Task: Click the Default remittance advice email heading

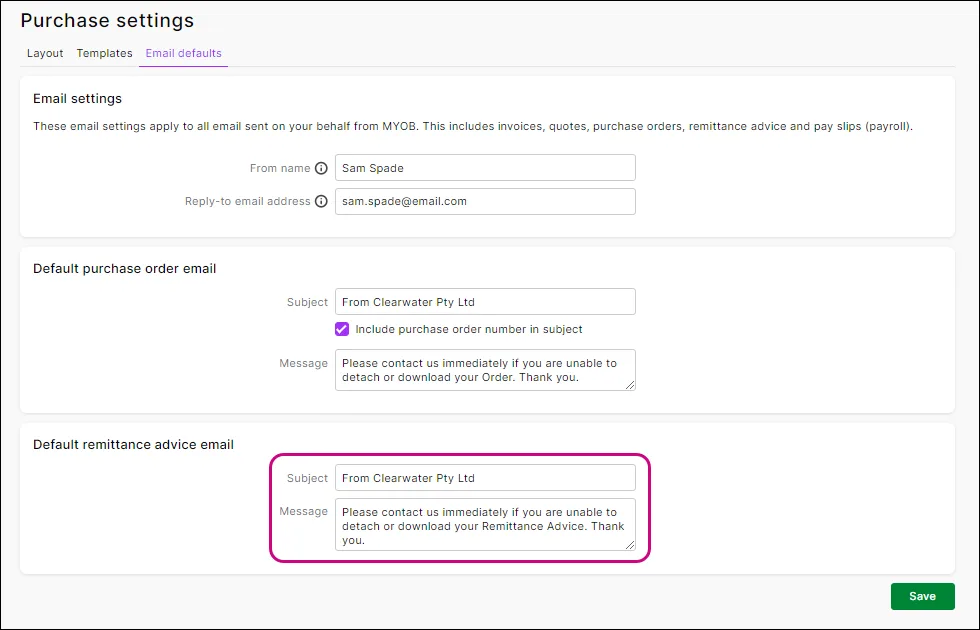Action: [x=133, y=445]
